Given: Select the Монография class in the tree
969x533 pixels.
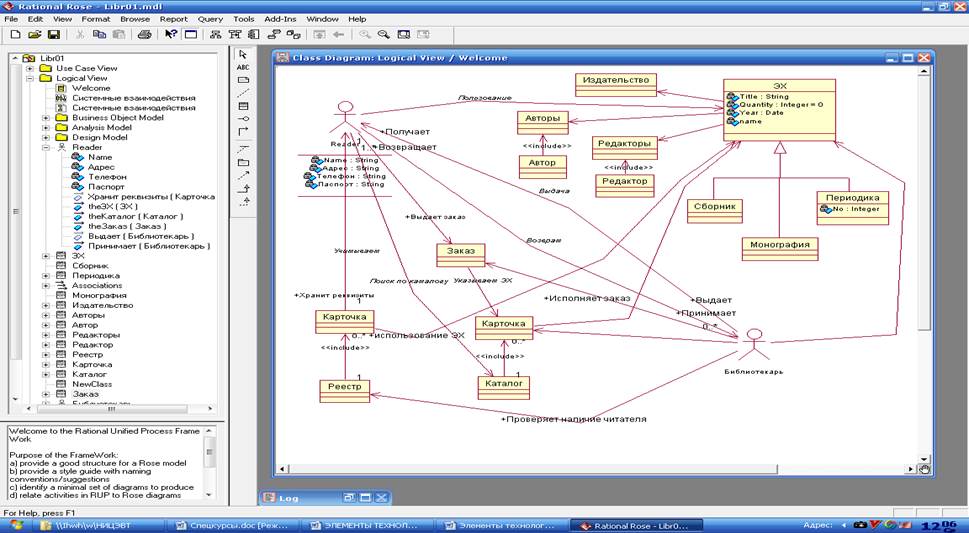Looking at the screenshot, I should 99,295.
